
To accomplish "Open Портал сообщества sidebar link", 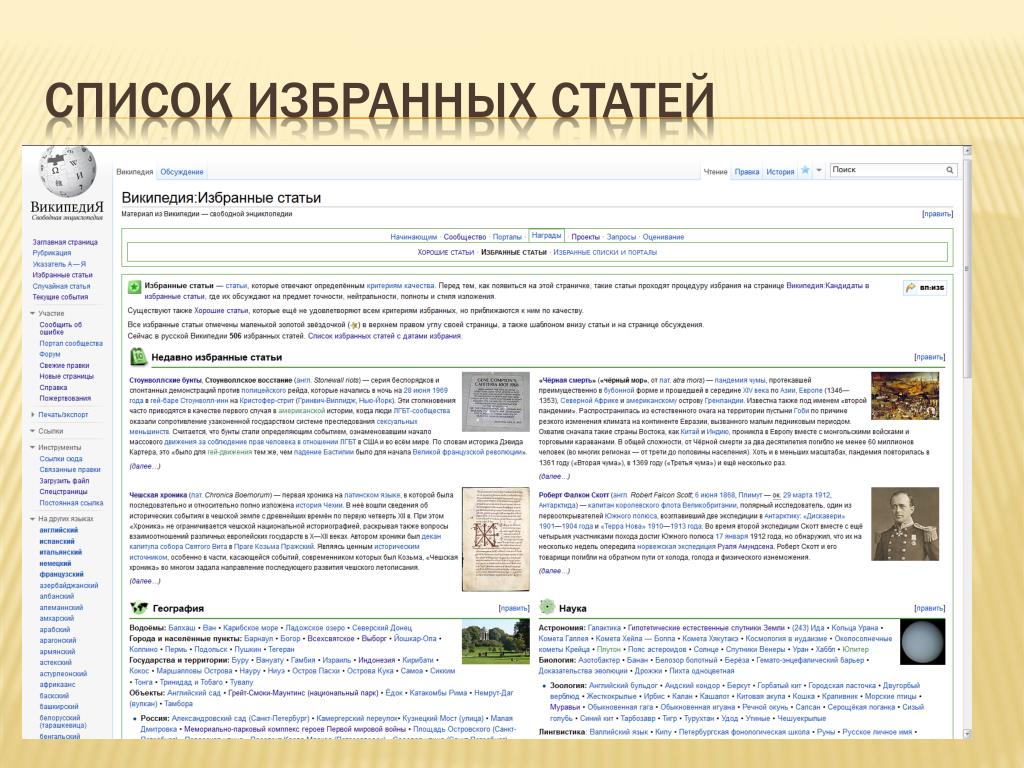I will point(71,344).
